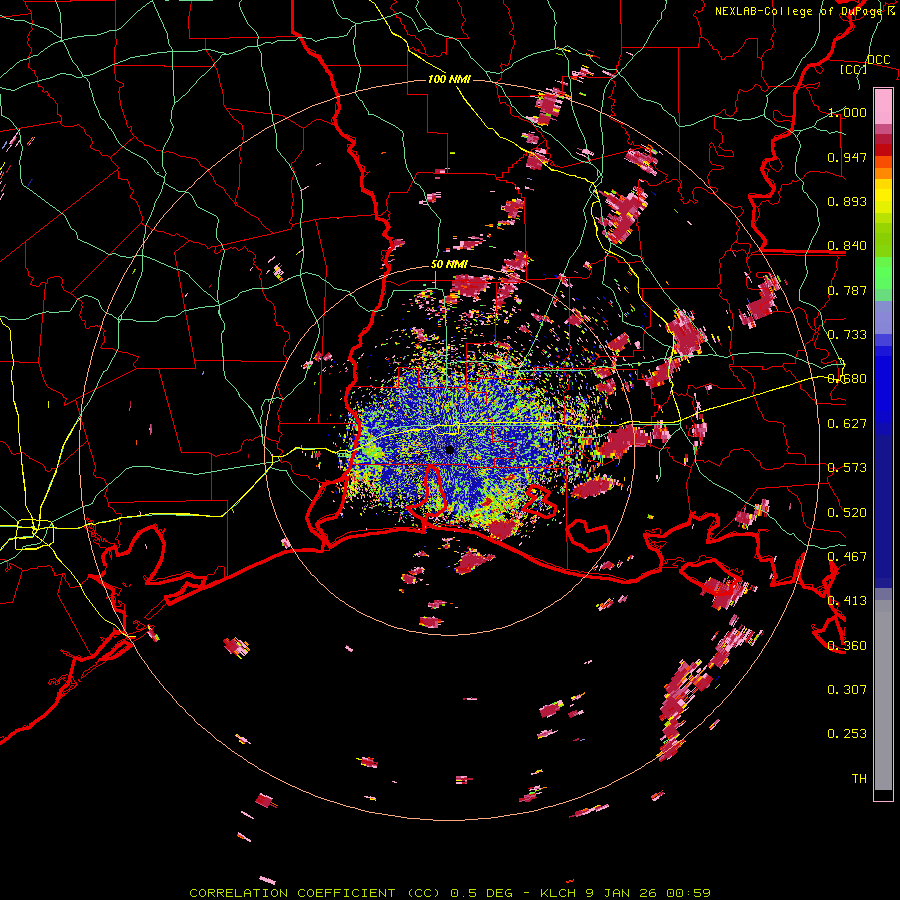Viewport: 900px width, 900px height.
Task: Pick the gray swatch on the color bar
Action: point(883,695)
